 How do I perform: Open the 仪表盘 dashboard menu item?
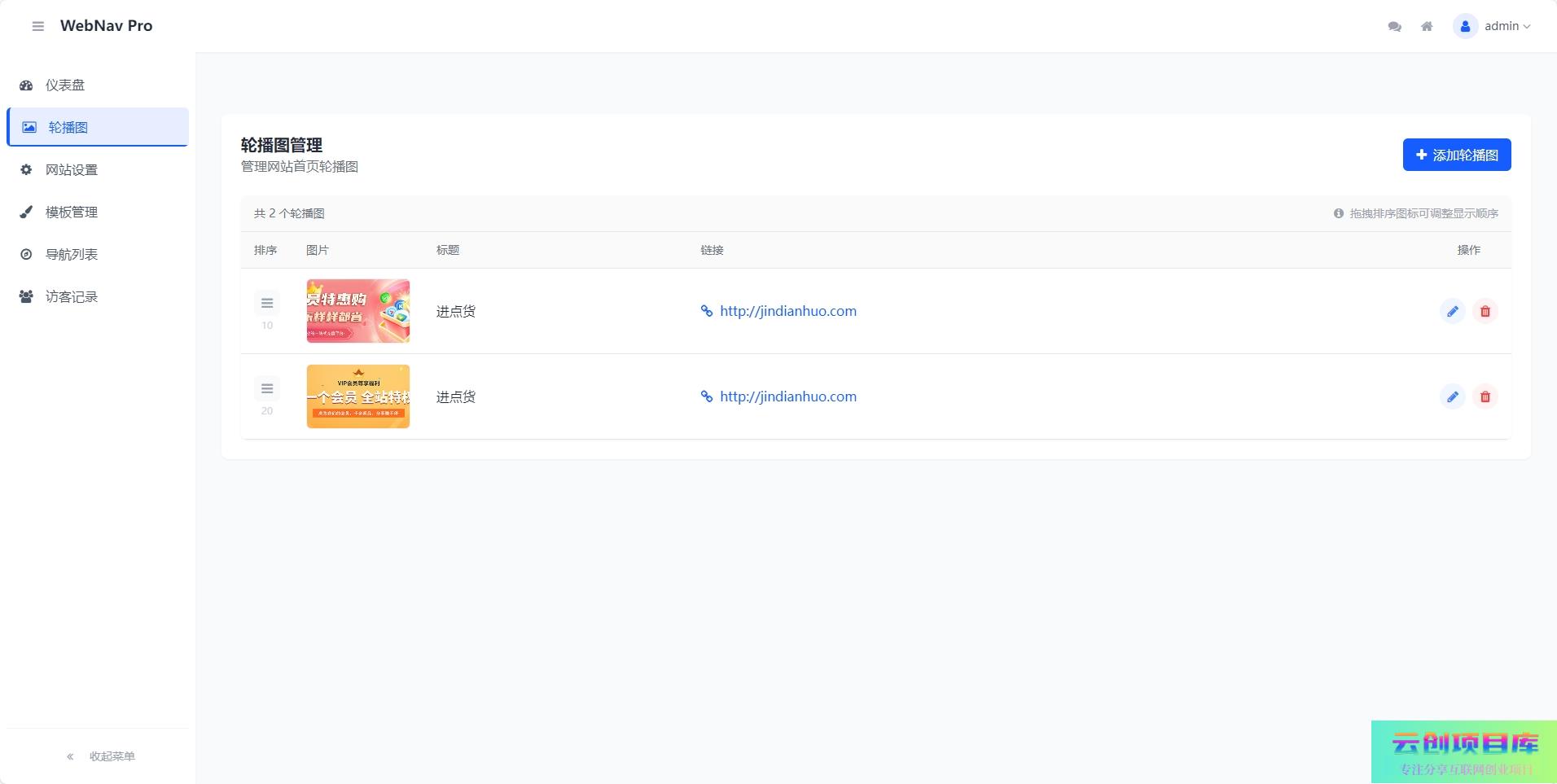click(x=65, y=85)
